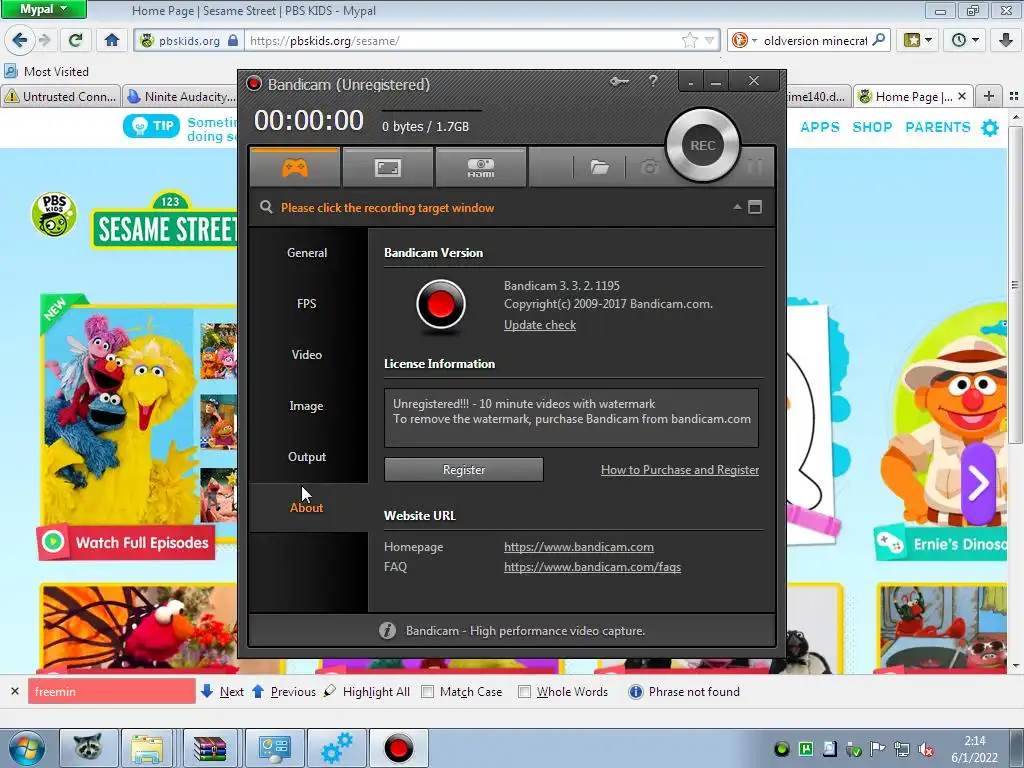Viewport: 1024px width, 768px height.
Task: Open How to Purchase and Register link
Action: [x=680, y=470]
